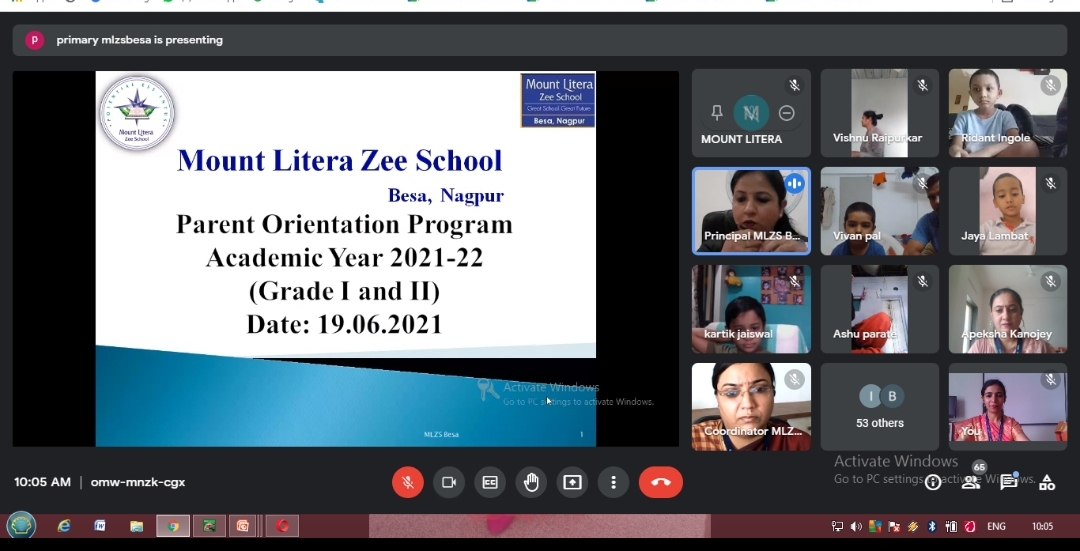Open the chat with everyone icon
1080x551 pixels.
(x=1009, y=481)
